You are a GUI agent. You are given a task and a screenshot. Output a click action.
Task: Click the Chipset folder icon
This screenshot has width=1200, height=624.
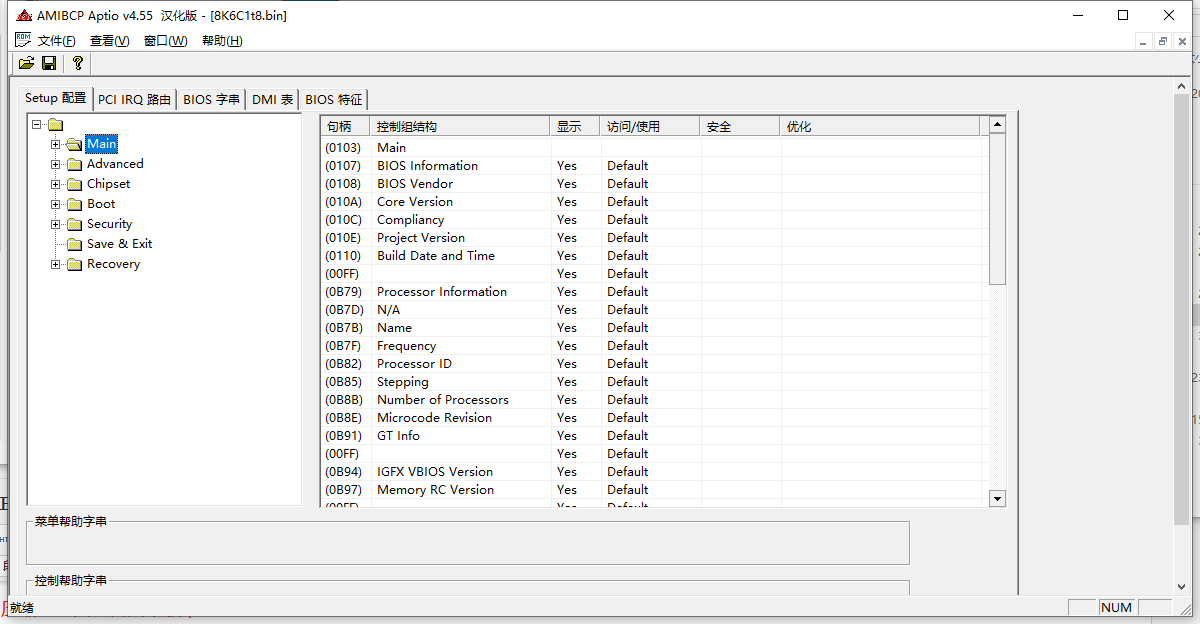(x=75, y=183)
